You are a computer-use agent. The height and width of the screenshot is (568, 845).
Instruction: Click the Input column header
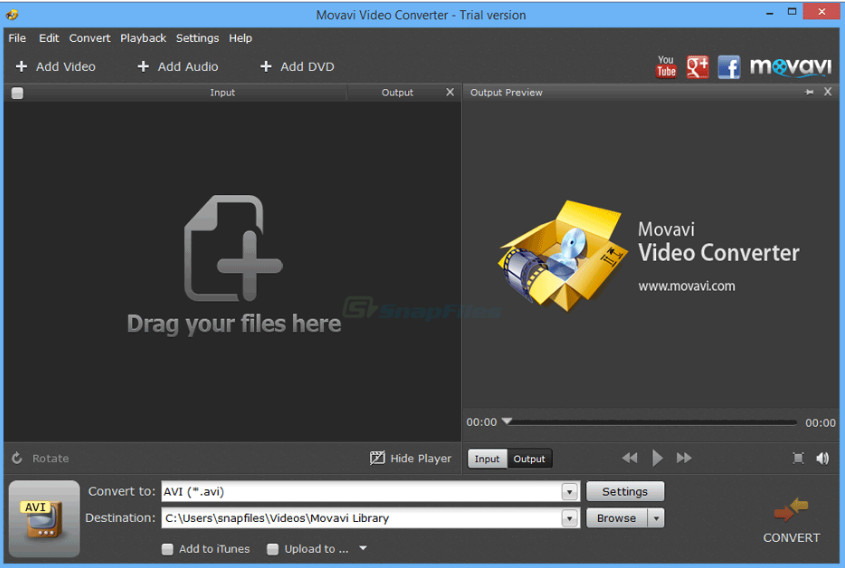[222, 92]
